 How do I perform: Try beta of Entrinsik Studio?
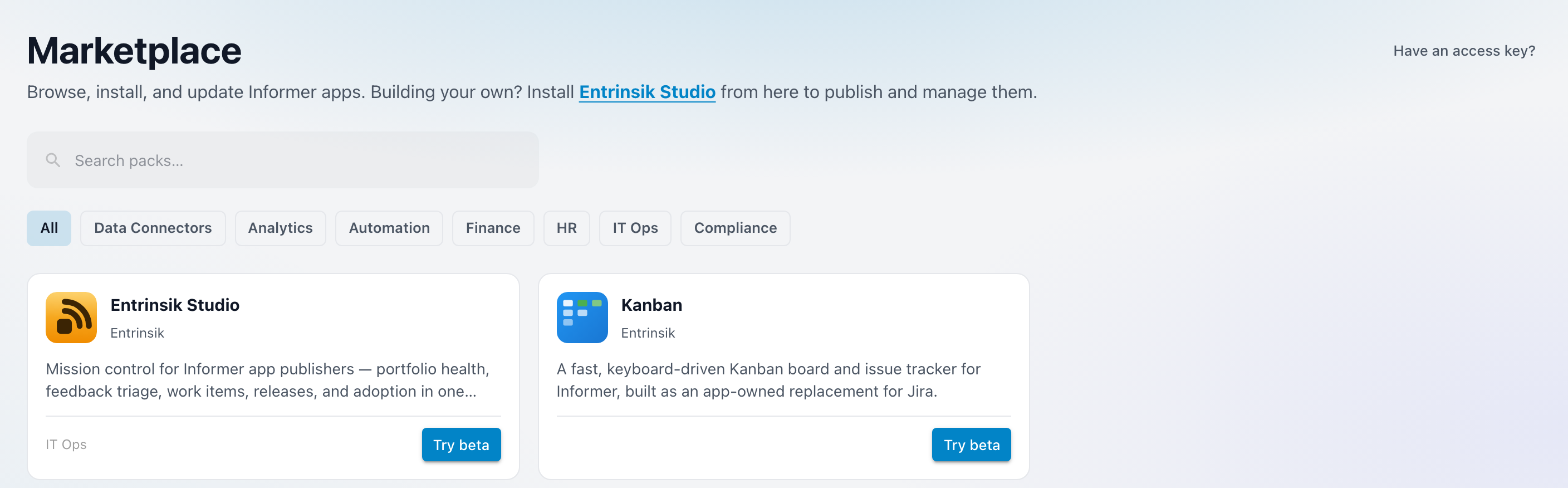click(461, 445)
